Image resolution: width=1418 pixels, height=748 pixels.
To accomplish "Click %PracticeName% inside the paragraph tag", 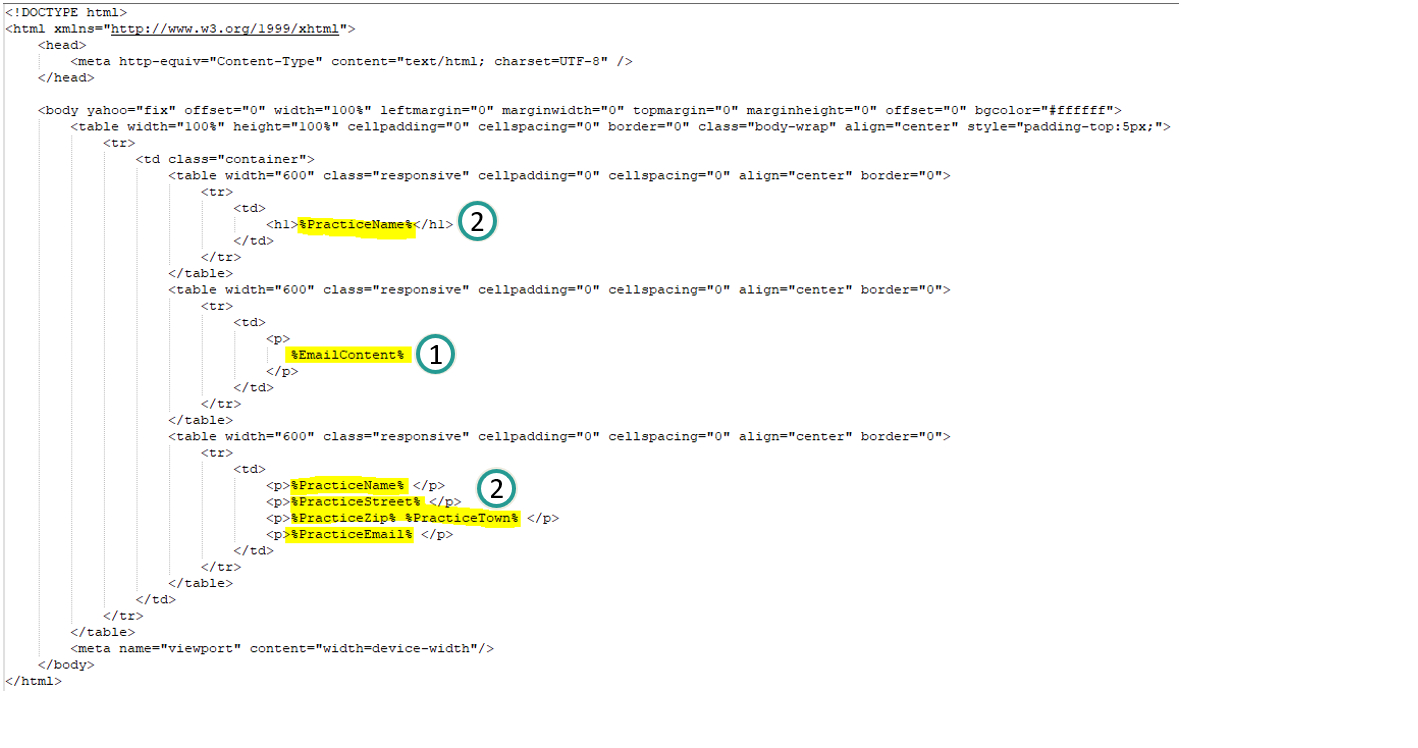I will pos(348,485).
